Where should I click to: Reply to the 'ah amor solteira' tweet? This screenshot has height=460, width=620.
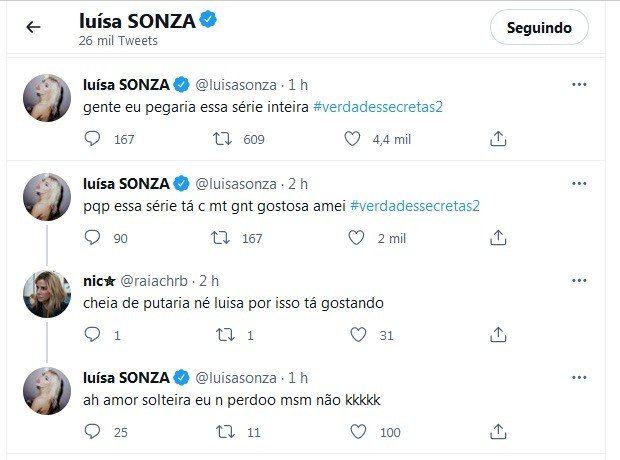tap(92, 432)
